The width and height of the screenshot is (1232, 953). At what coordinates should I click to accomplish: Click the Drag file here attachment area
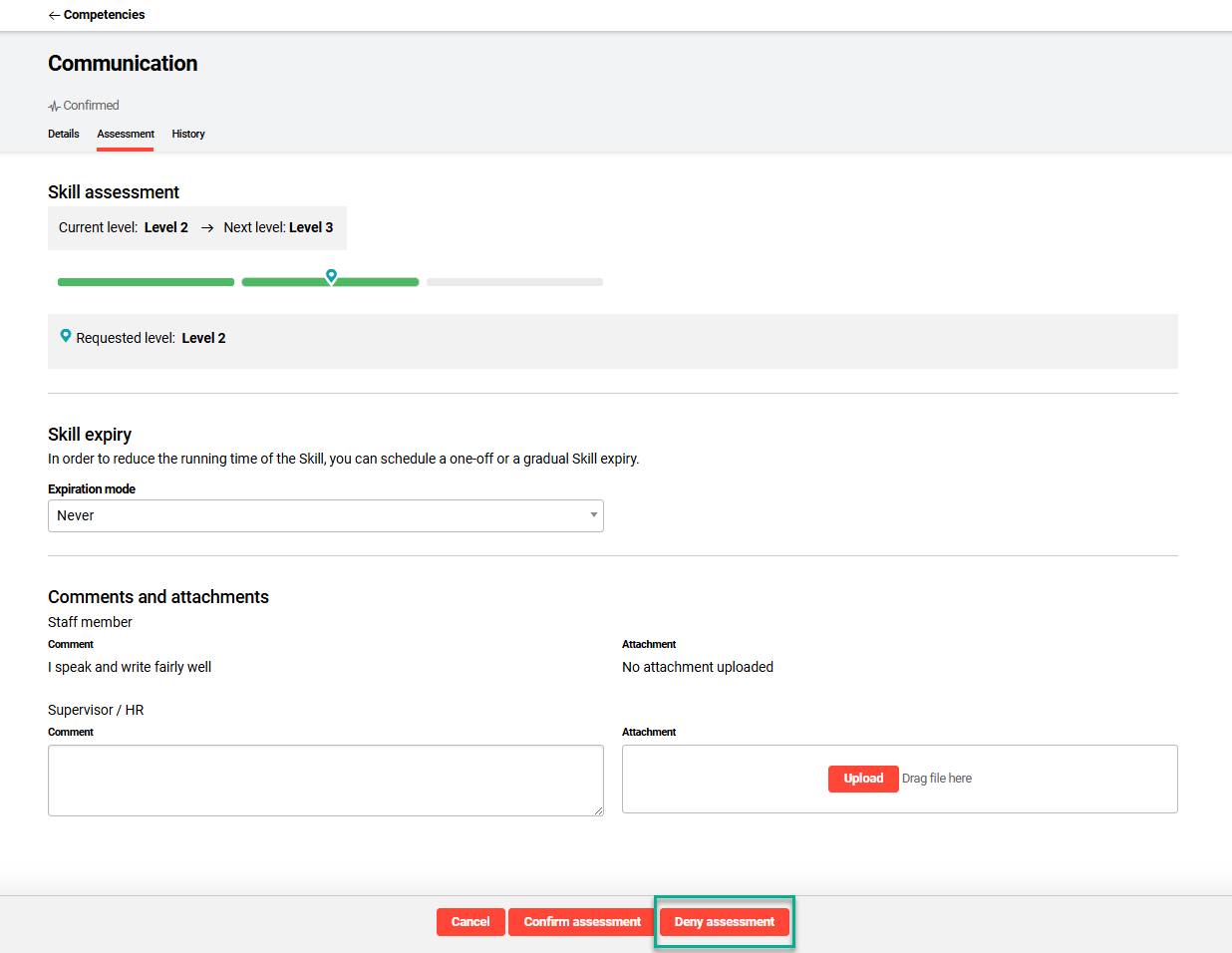pyautogui.click(x=936, y=779)
